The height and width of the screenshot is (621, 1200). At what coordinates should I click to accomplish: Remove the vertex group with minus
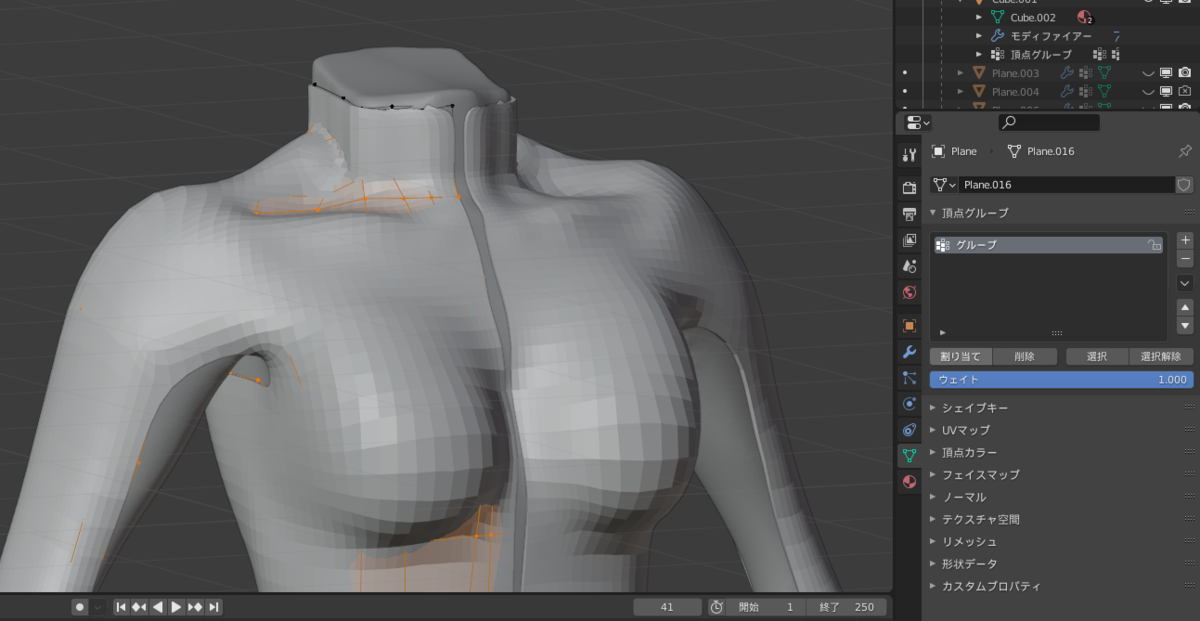[x=1185, y=259]
